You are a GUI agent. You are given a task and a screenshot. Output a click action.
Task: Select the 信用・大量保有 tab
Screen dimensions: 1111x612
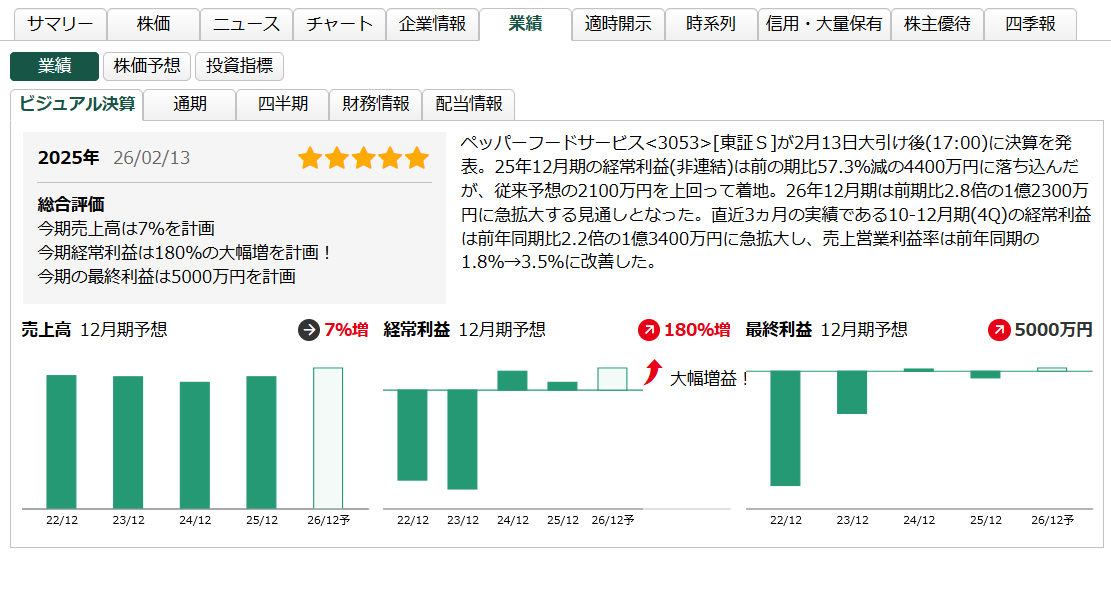tap(822, 21)
